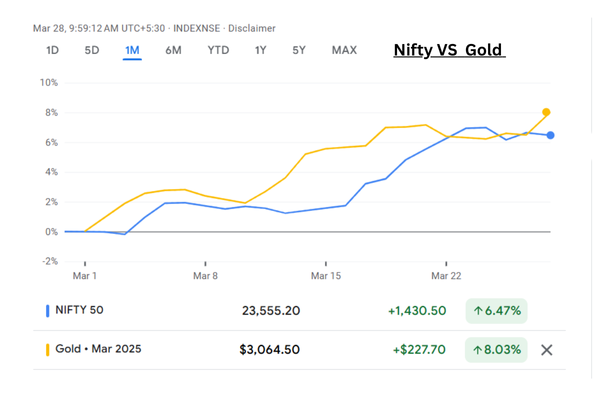
Task: Click the NIFTY 50 row name
Action: point(79,310)
